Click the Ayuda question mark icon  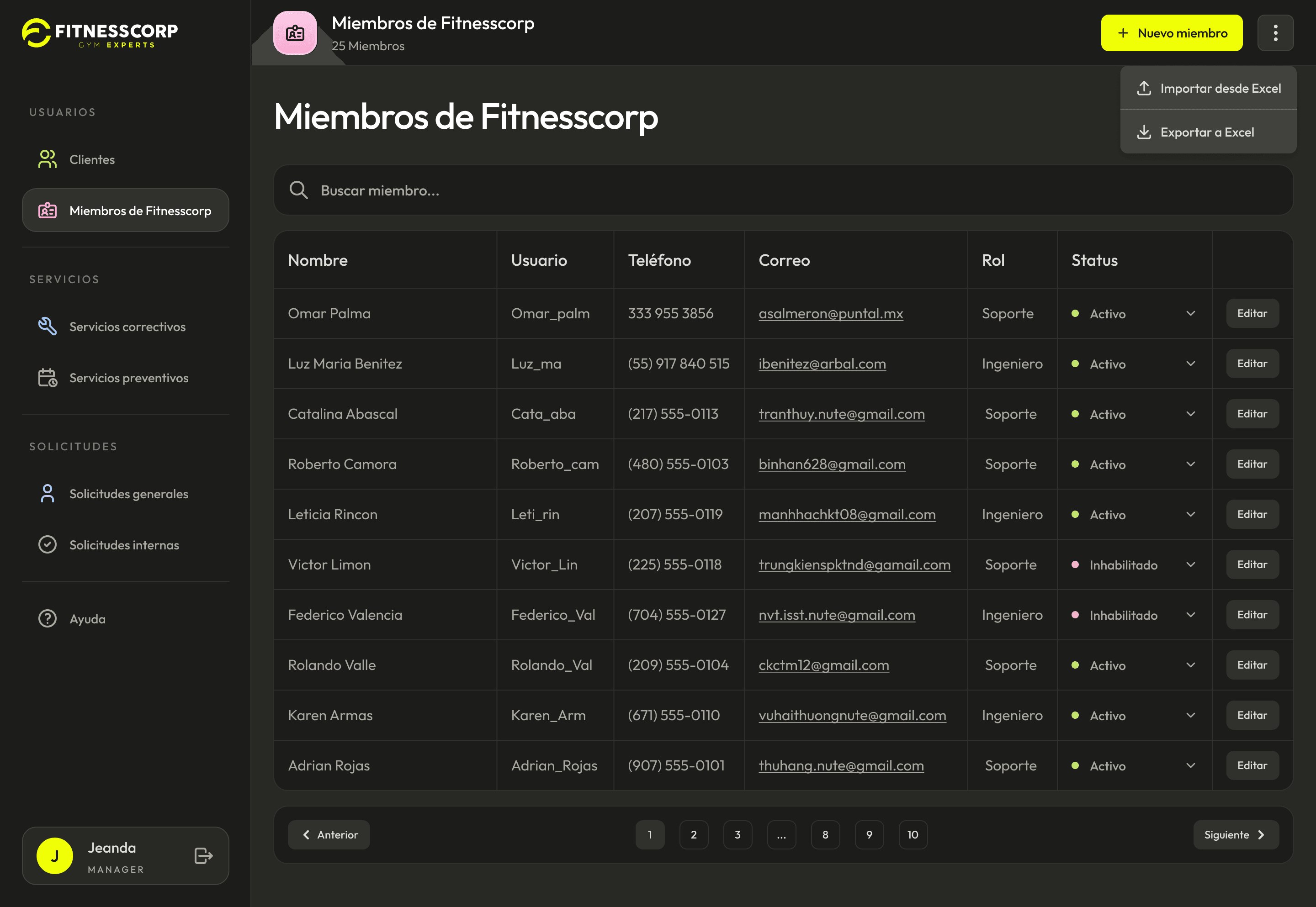(x=47, y=618)
